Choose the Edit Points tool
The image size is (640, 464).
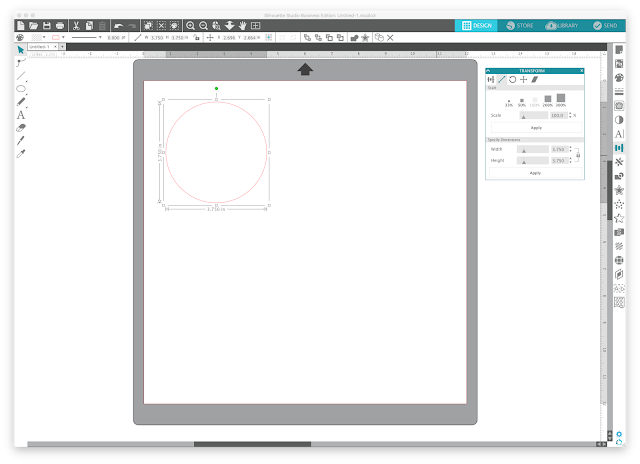pos(20,62)
